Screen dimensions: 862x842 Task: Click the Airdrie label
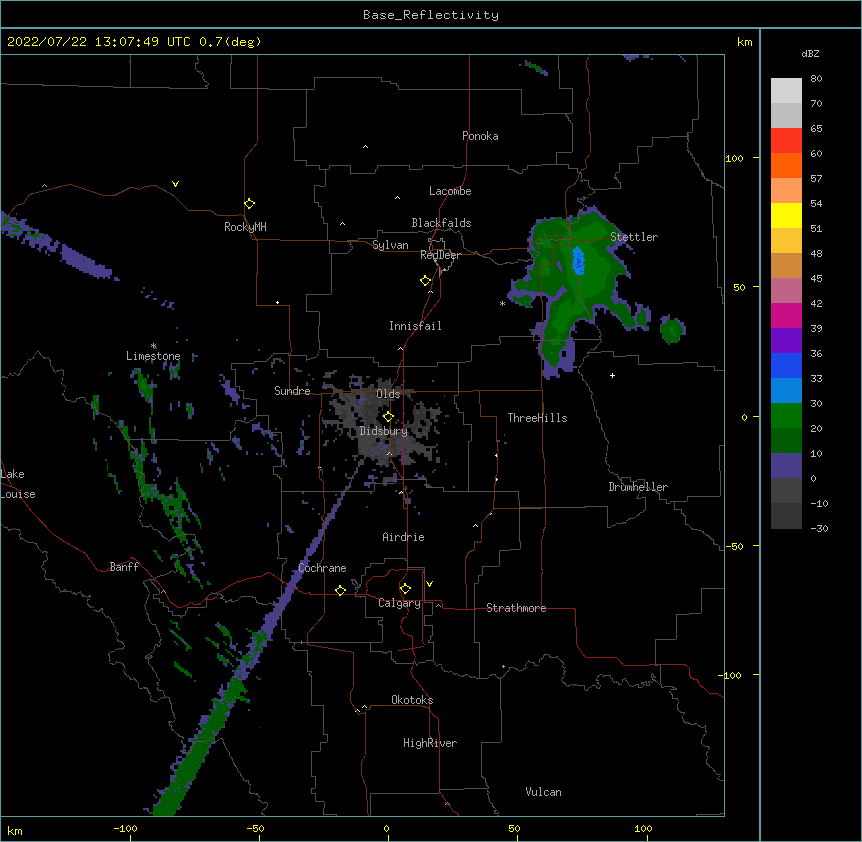coord(403,537)
